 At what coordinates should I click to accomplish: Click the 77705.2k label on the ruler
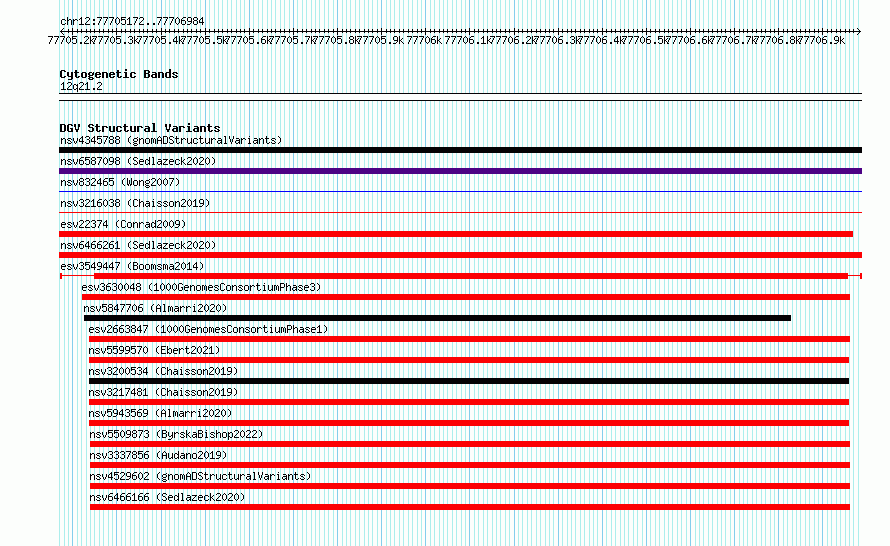tap(70, 40)
